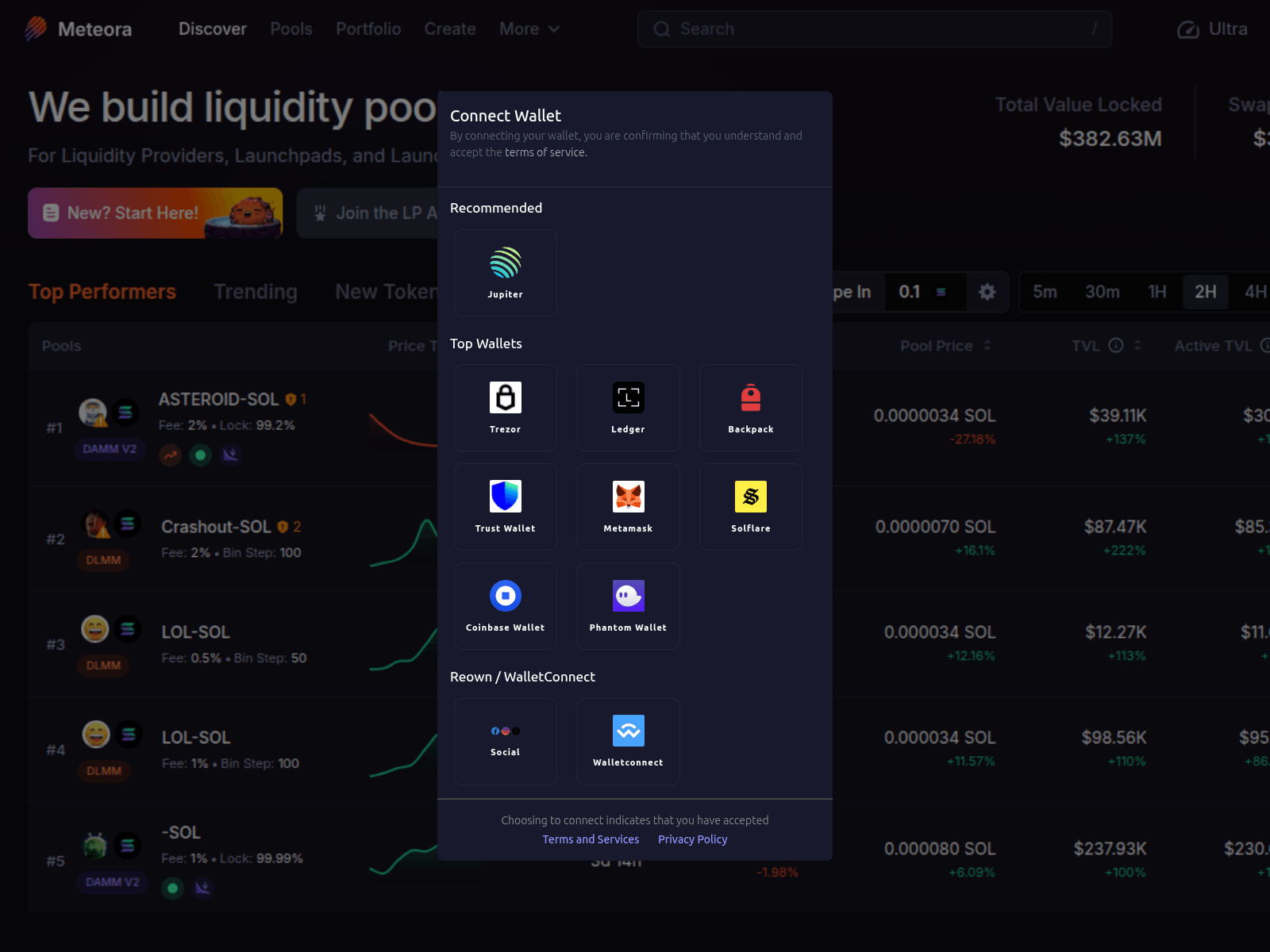The image size is (1270, 952).
Task: Select the Trezor wallet tile
Action: [506, 408]
